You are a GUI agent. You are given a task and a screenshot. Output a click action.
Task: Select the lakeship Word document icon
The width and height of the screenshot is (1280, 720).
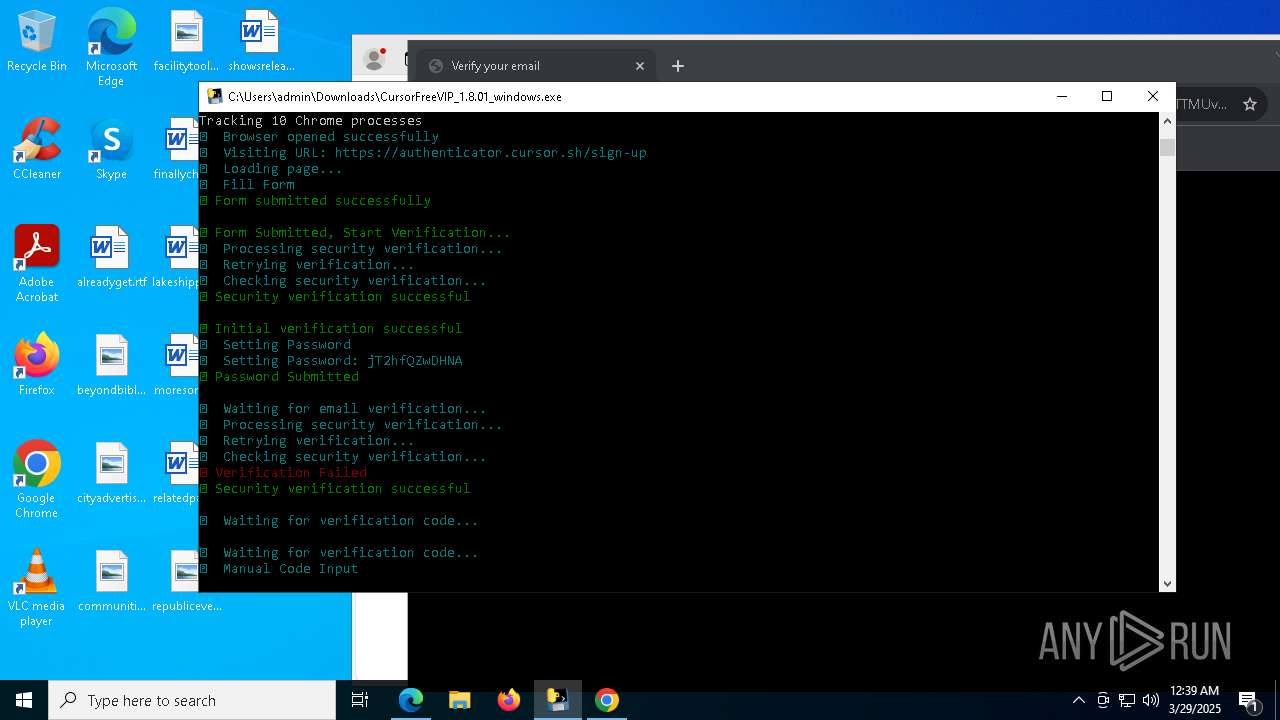pos(176,258)
